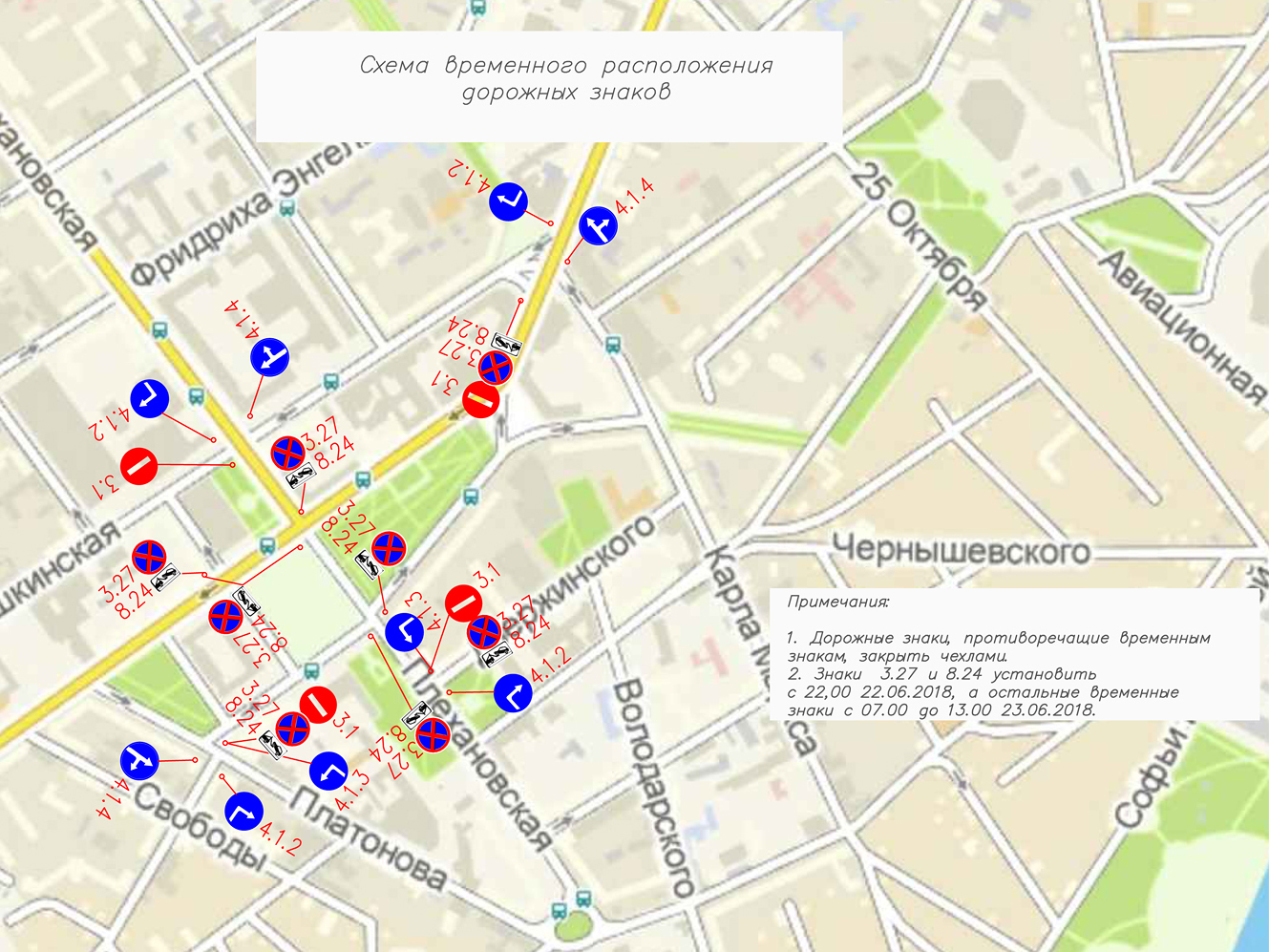
Task: Click the 4.1.4 sign below Фридриха Энгельса label
Action: point(269,357)
